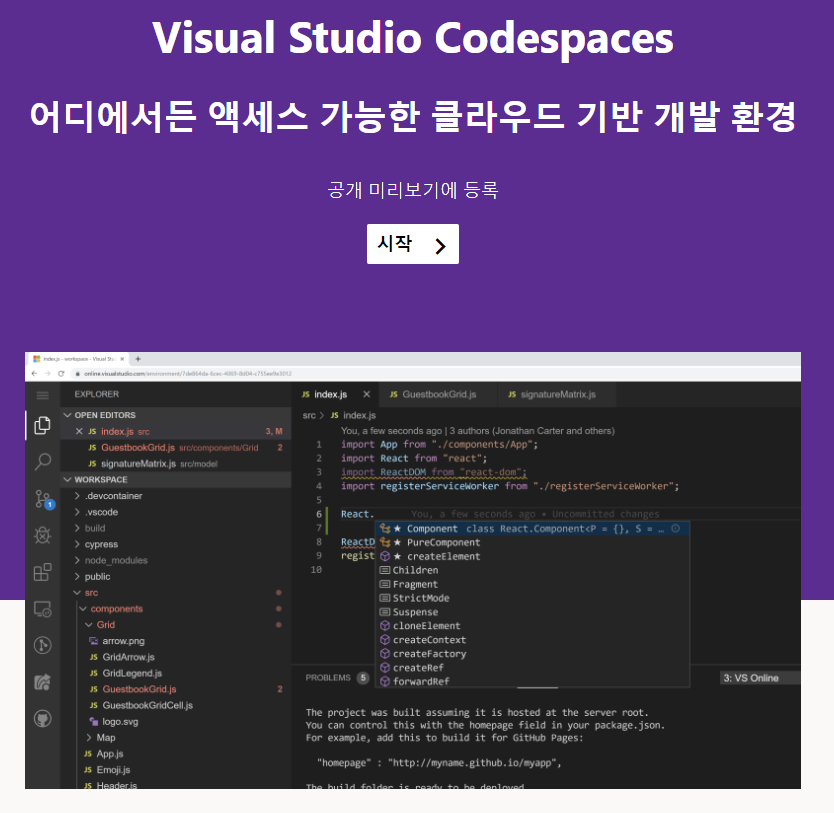The width and height of the screenshot is (834, 813).
Task: Click the 시작 start button
Action: 412,244
